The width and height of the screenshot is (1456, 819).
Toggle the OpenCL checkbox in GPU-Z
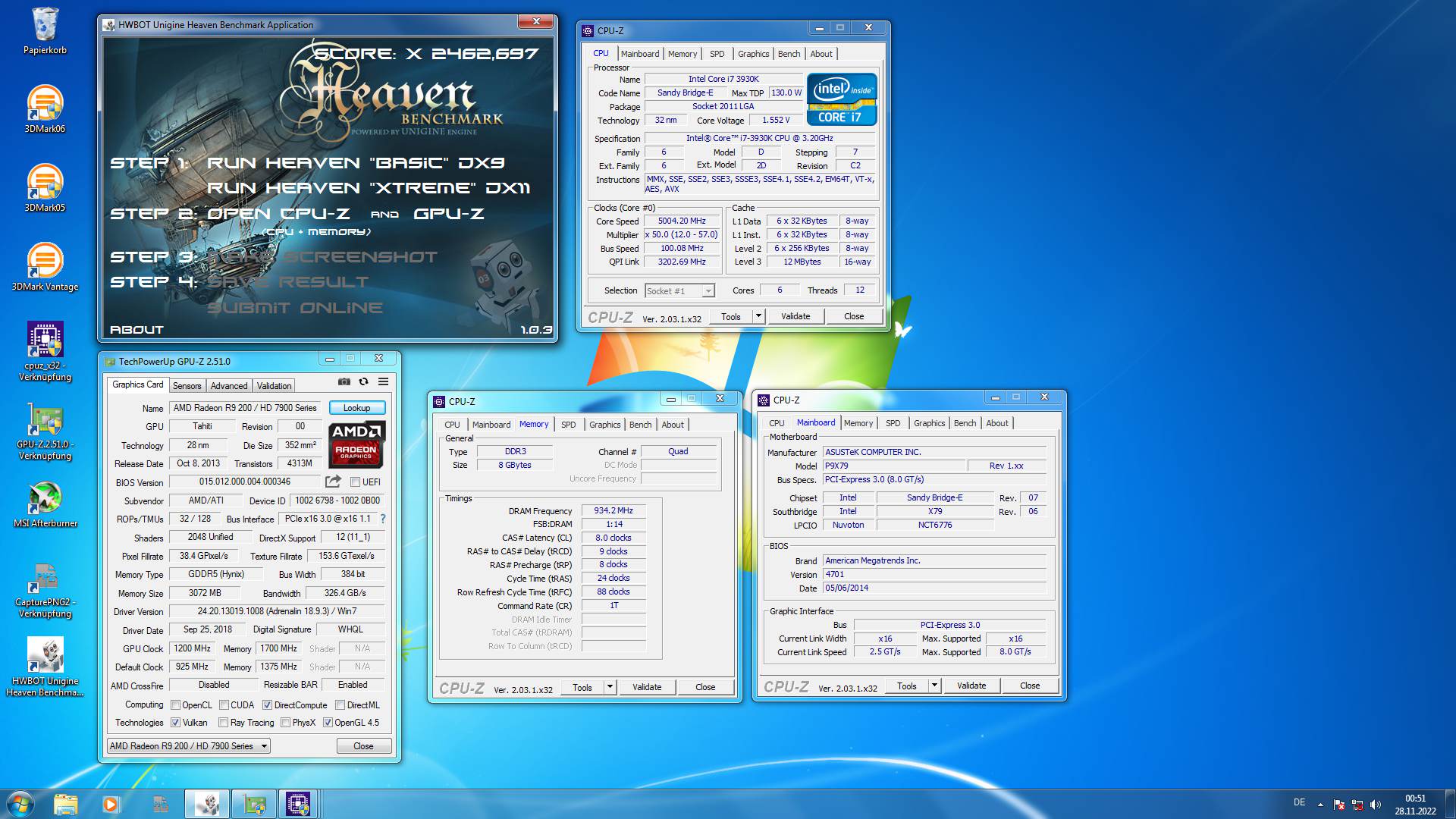tap(175, 705)
